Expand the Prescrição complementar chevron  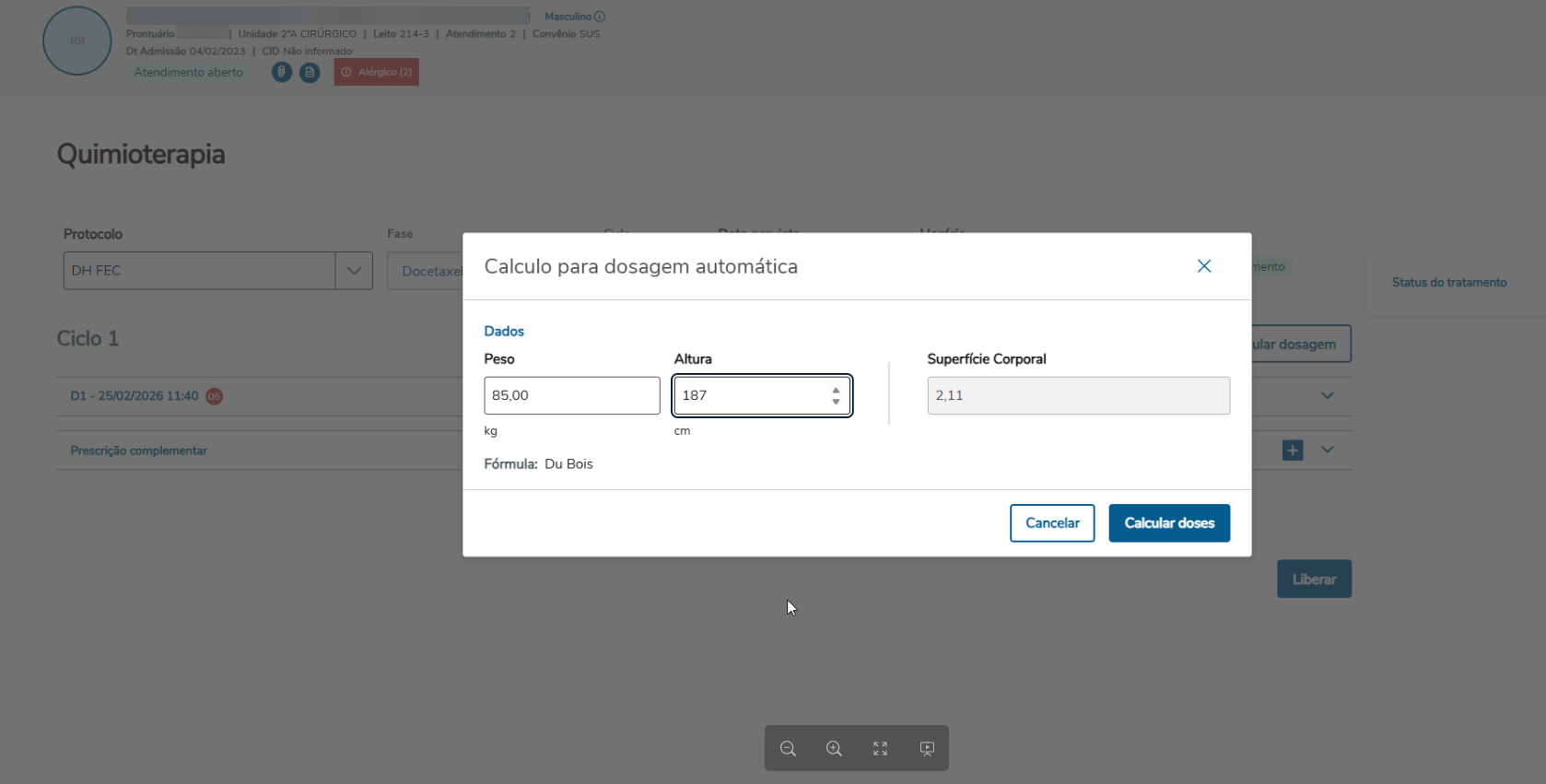1327,451
